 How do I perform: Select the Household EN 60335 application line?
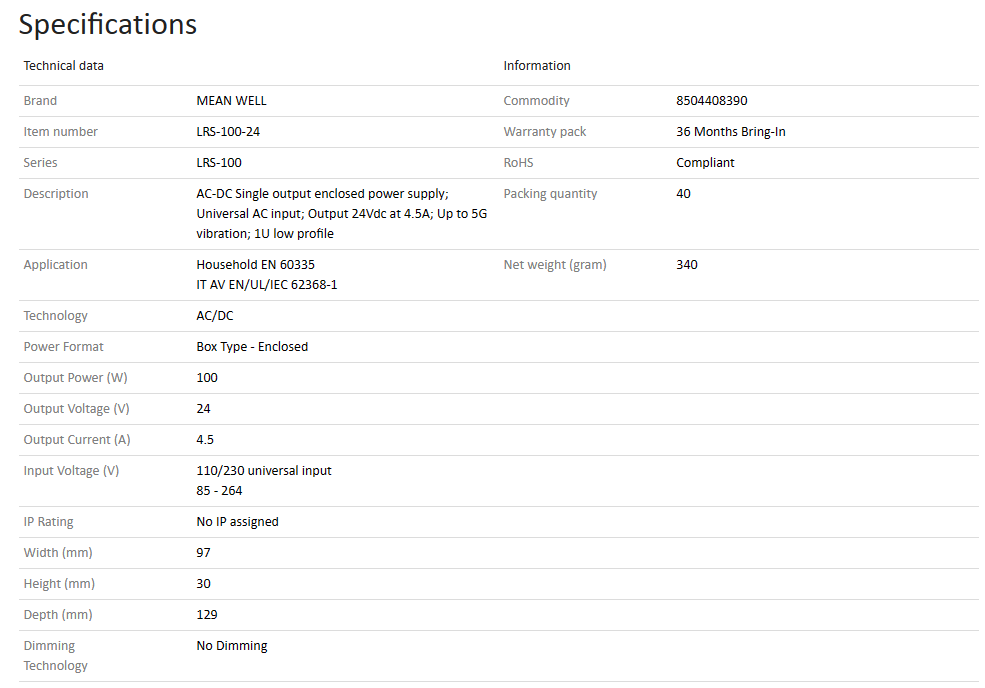click(255, 265)
